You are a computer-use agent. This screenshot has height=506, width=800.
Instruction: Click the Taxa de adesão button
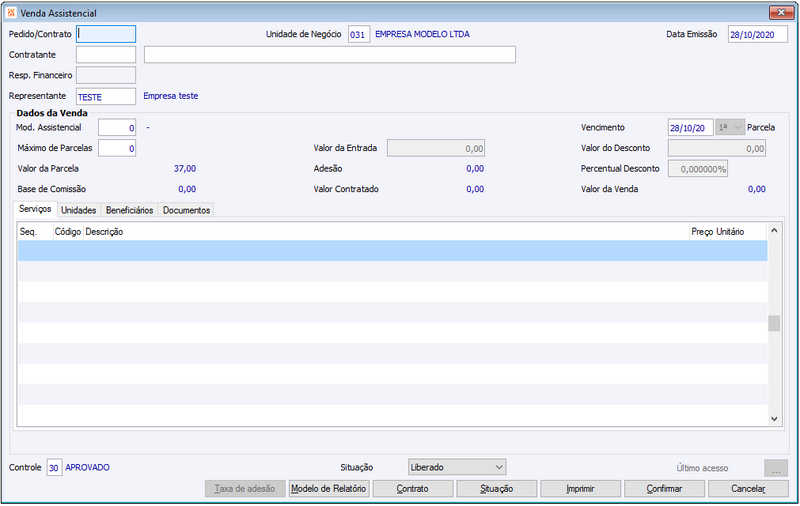pyautogui.click(x=245, y=489)
